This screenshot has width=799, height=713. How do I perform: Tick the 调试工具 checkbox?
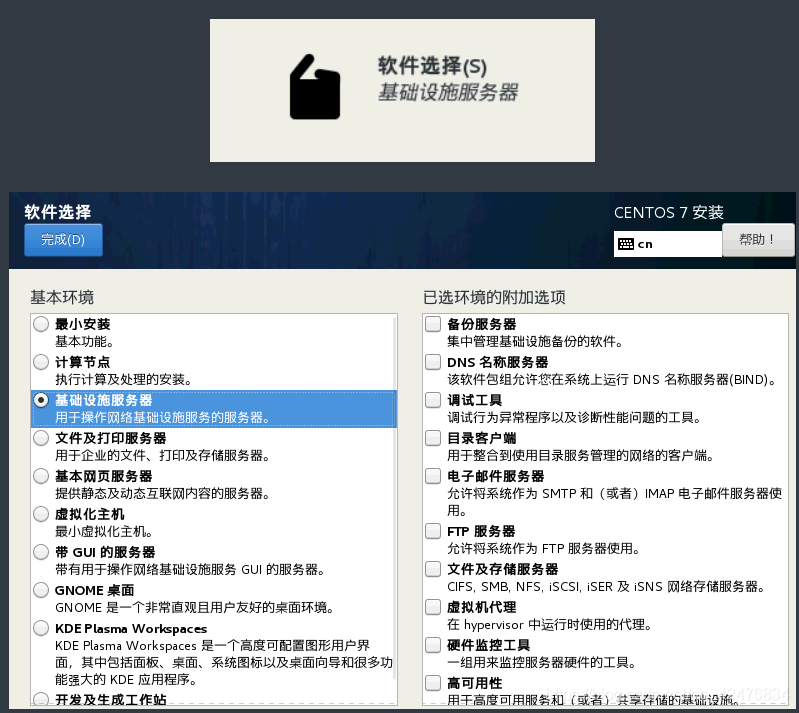[x=433, y=400]
